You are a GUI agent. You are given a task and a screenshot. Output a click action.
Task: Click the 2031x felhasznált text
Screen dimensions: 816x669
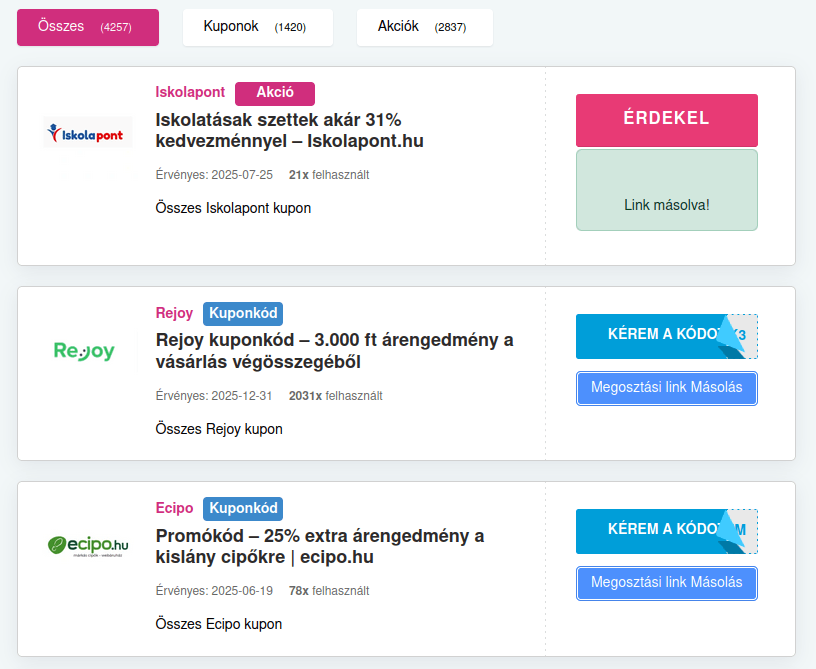pos(336,396)
